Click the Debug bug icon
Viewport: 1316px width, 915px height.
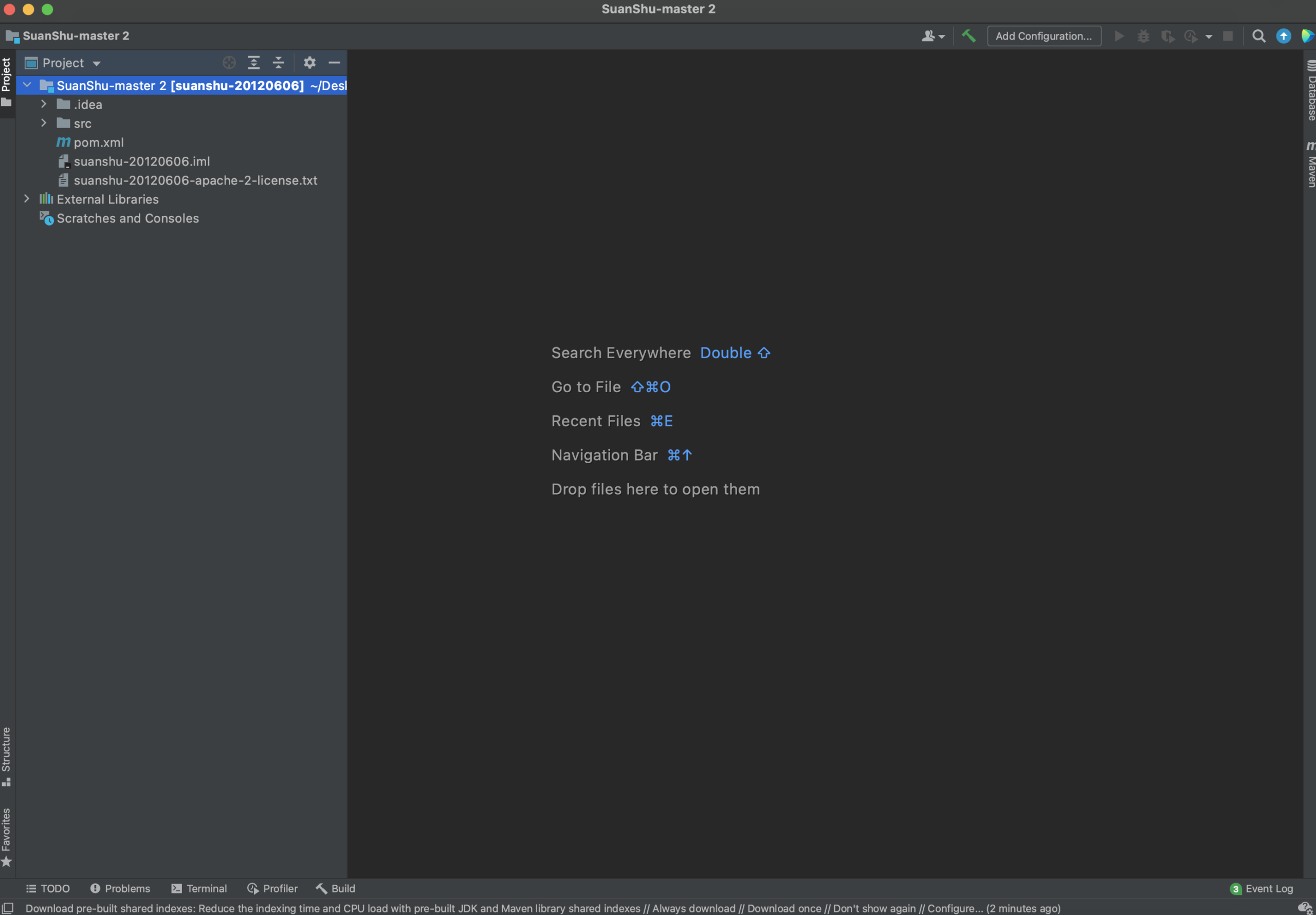1143,36
